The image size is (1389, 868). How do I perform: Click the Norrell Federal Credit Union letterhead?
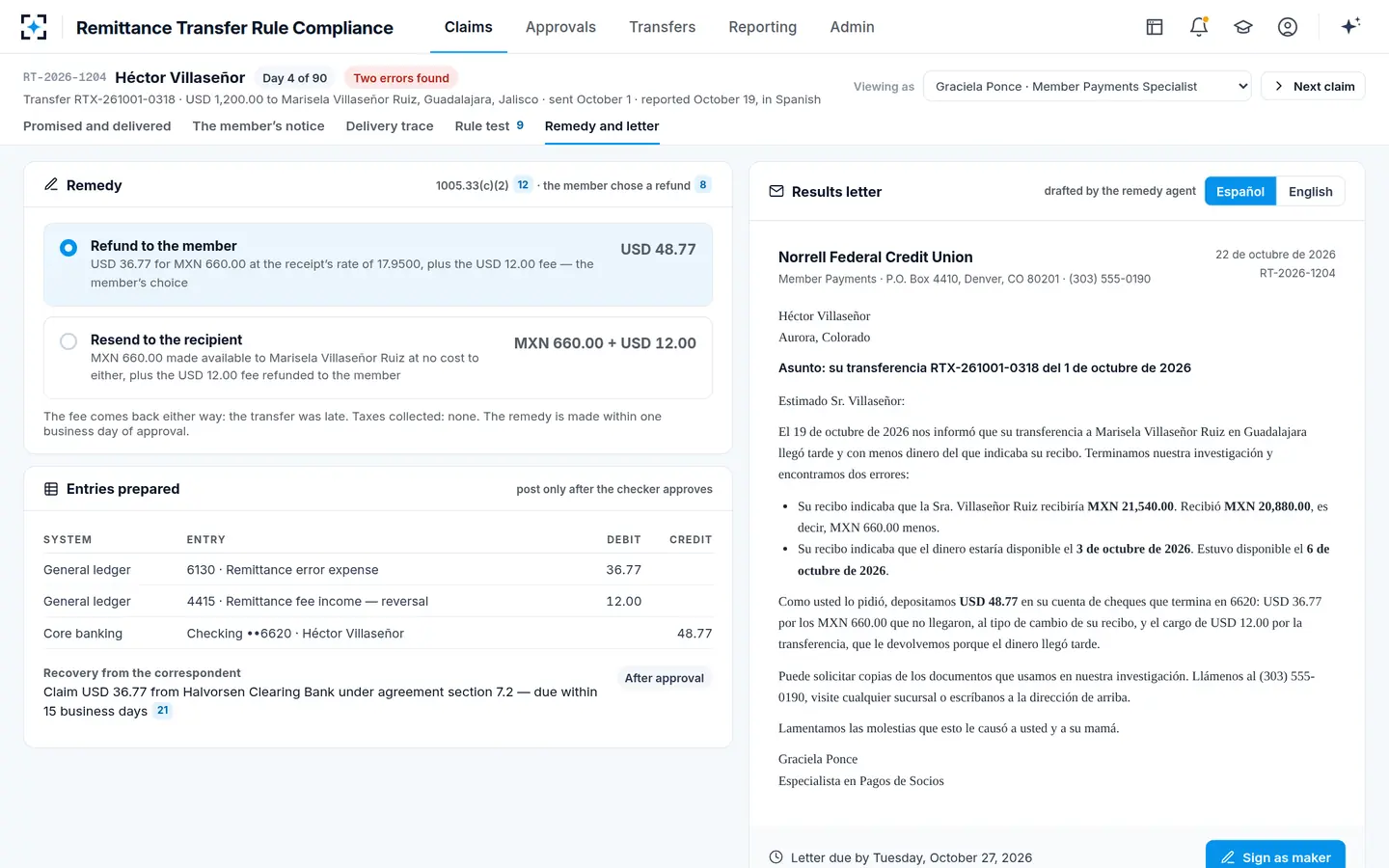coord(876,257)
